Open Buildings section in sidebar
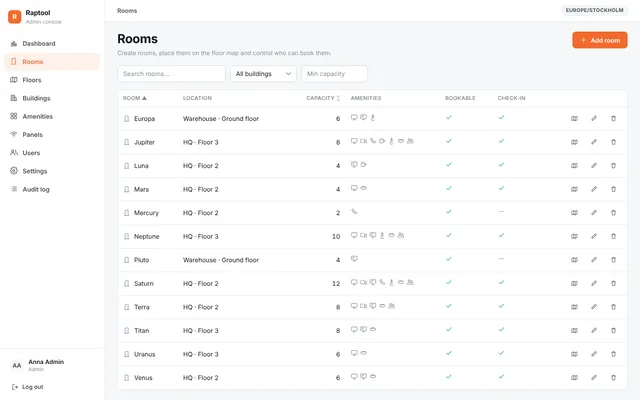 point(52,98)
